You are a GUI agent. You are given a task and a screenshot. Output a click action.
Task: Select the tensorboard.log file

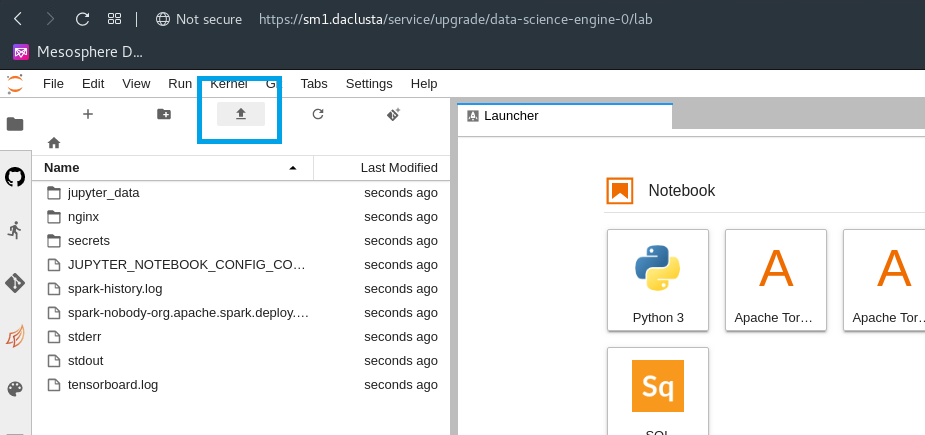pos(241,385)
